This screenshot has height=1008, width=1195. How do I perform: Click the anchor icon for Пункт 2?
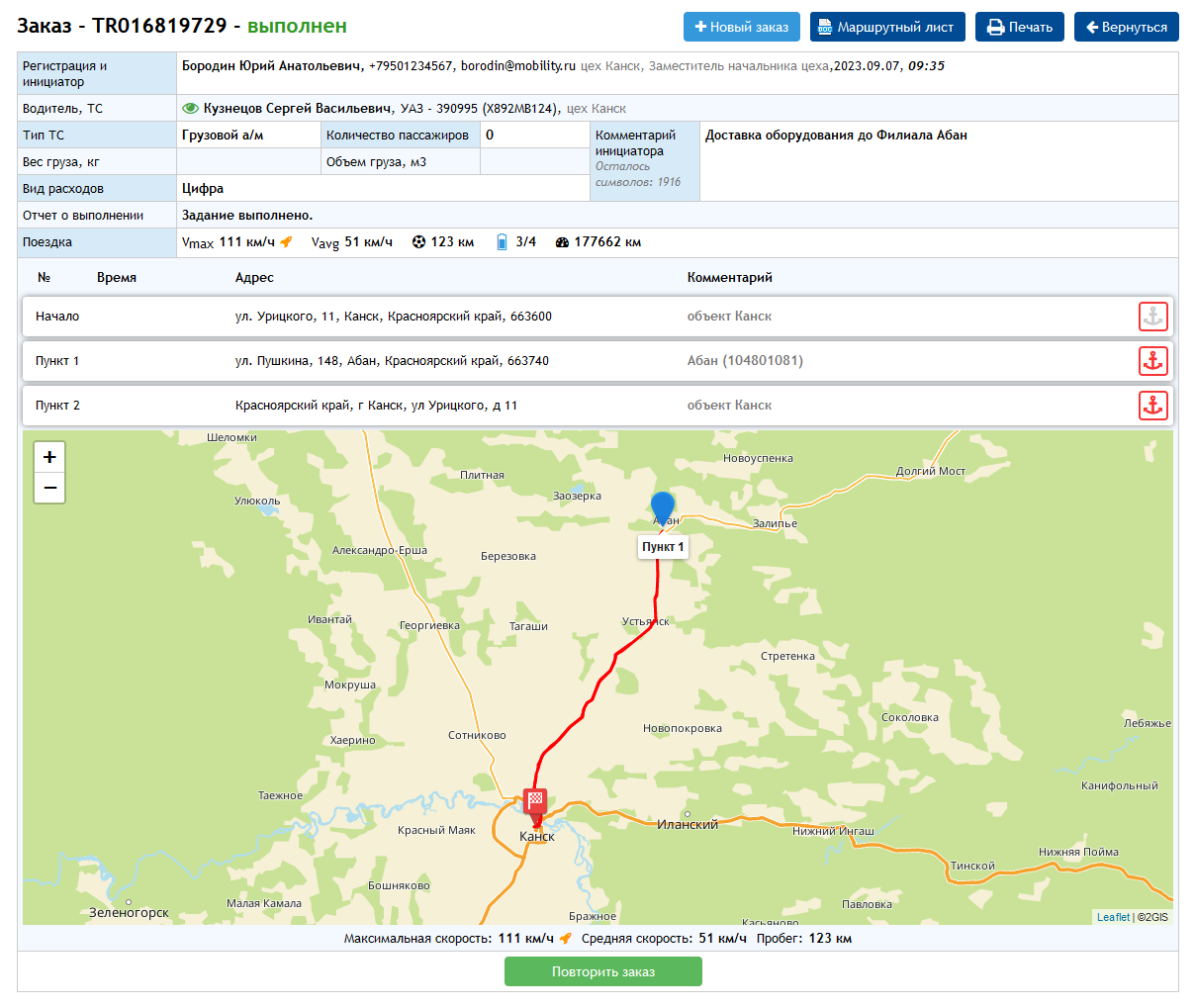1152,406
